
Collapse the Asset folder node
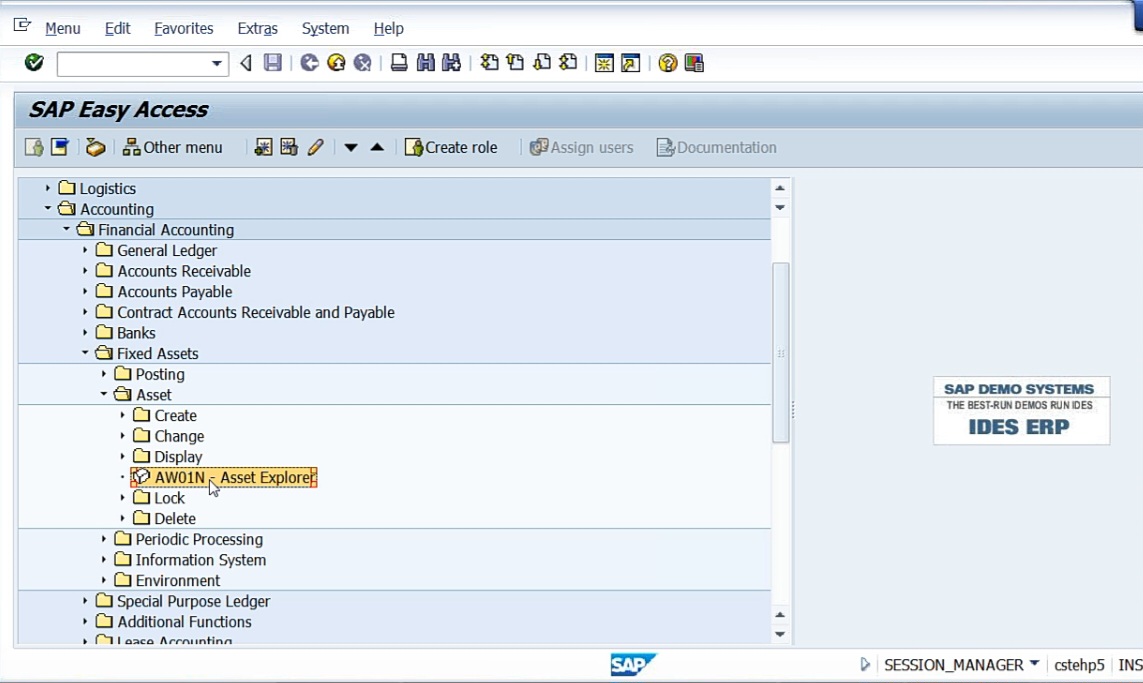tap(104, 394)
